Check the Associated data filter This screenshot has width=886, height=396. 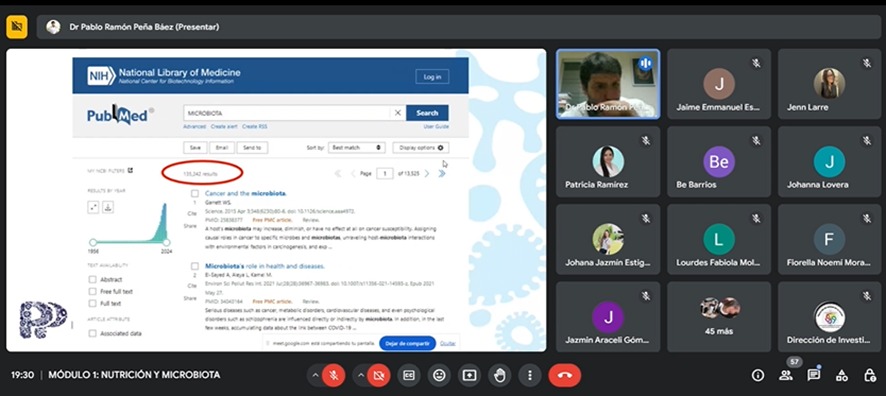pyautogui.click(x=93, y=333)
